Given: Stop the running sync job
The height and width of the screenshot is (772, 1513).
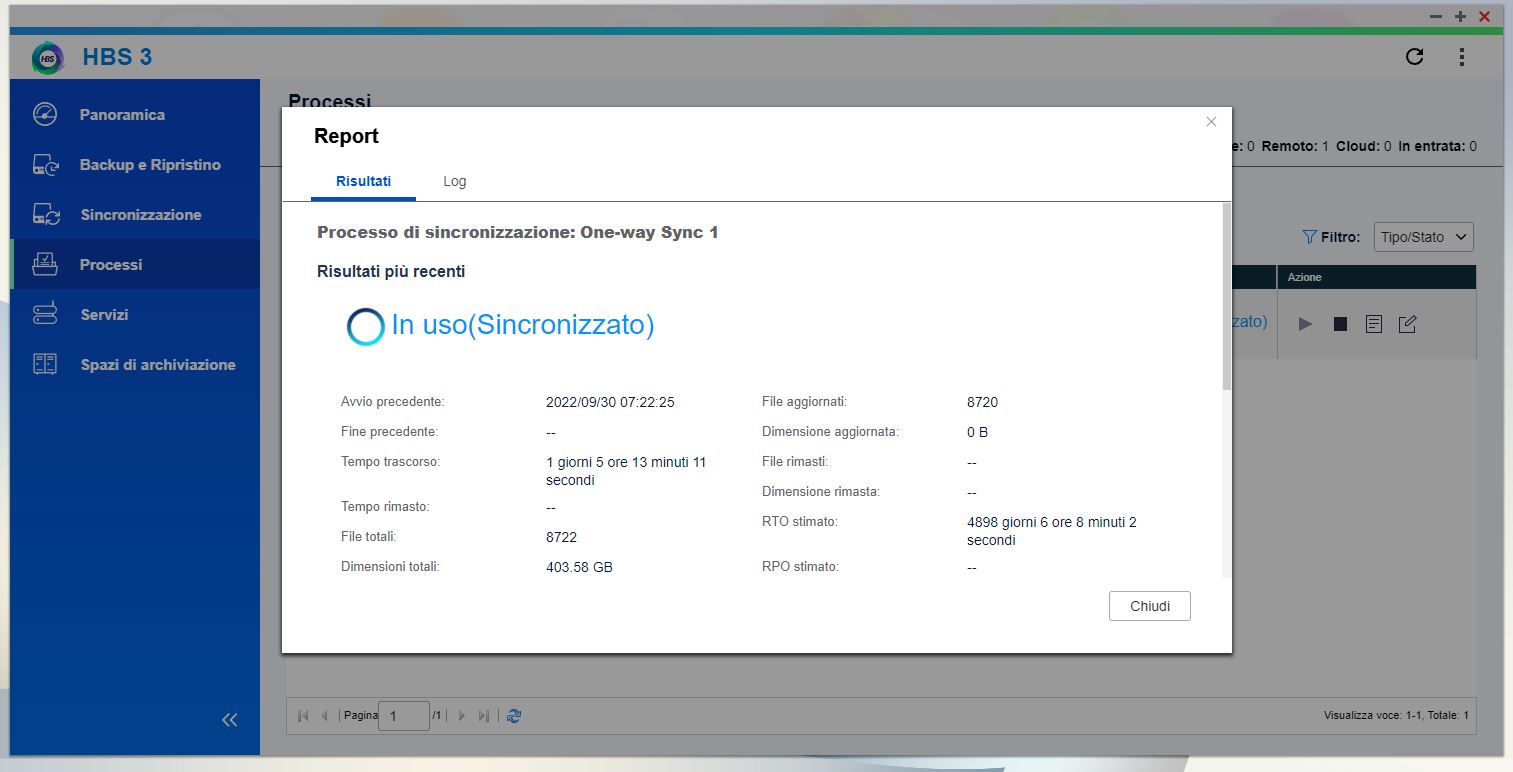Looking at the screenshot, I should coord(1340,324).
